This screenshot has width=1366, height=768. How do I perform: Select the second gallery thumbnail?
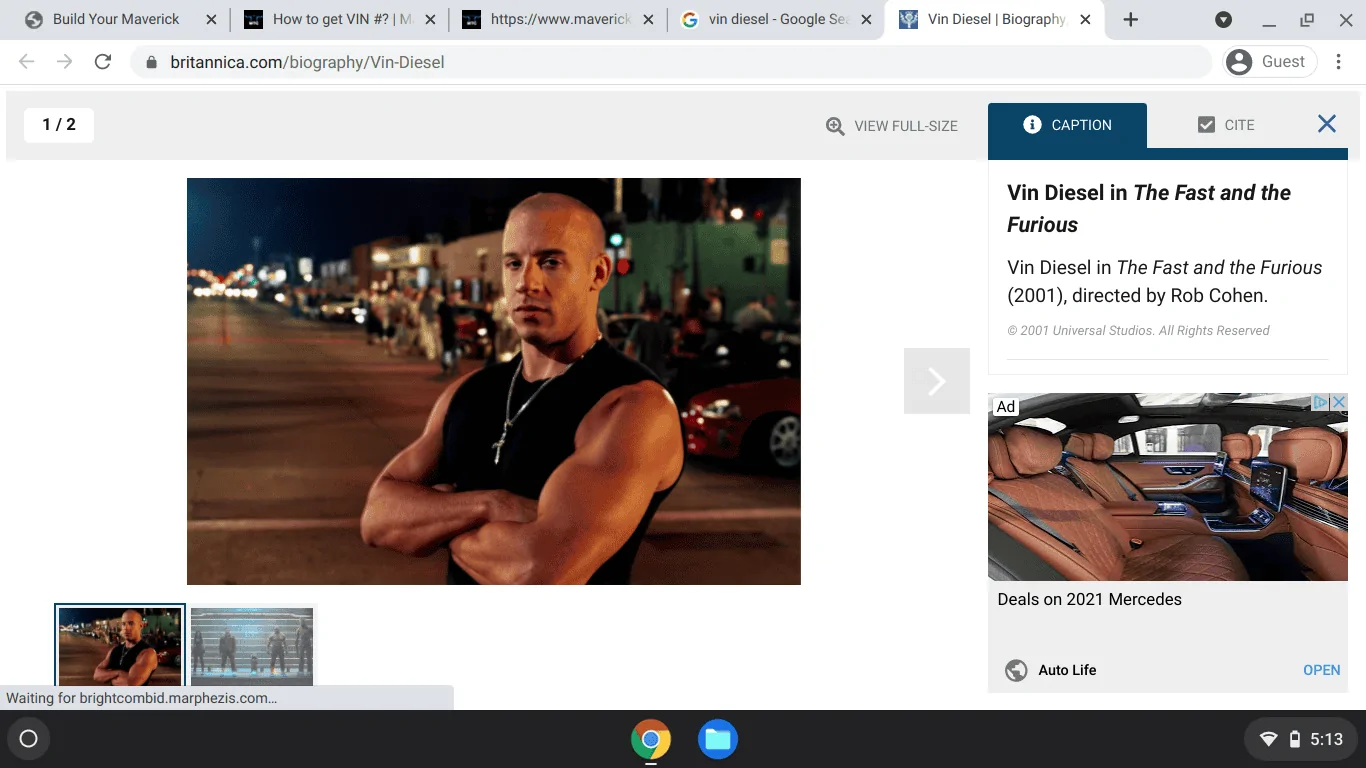click(x=252, y=646)
